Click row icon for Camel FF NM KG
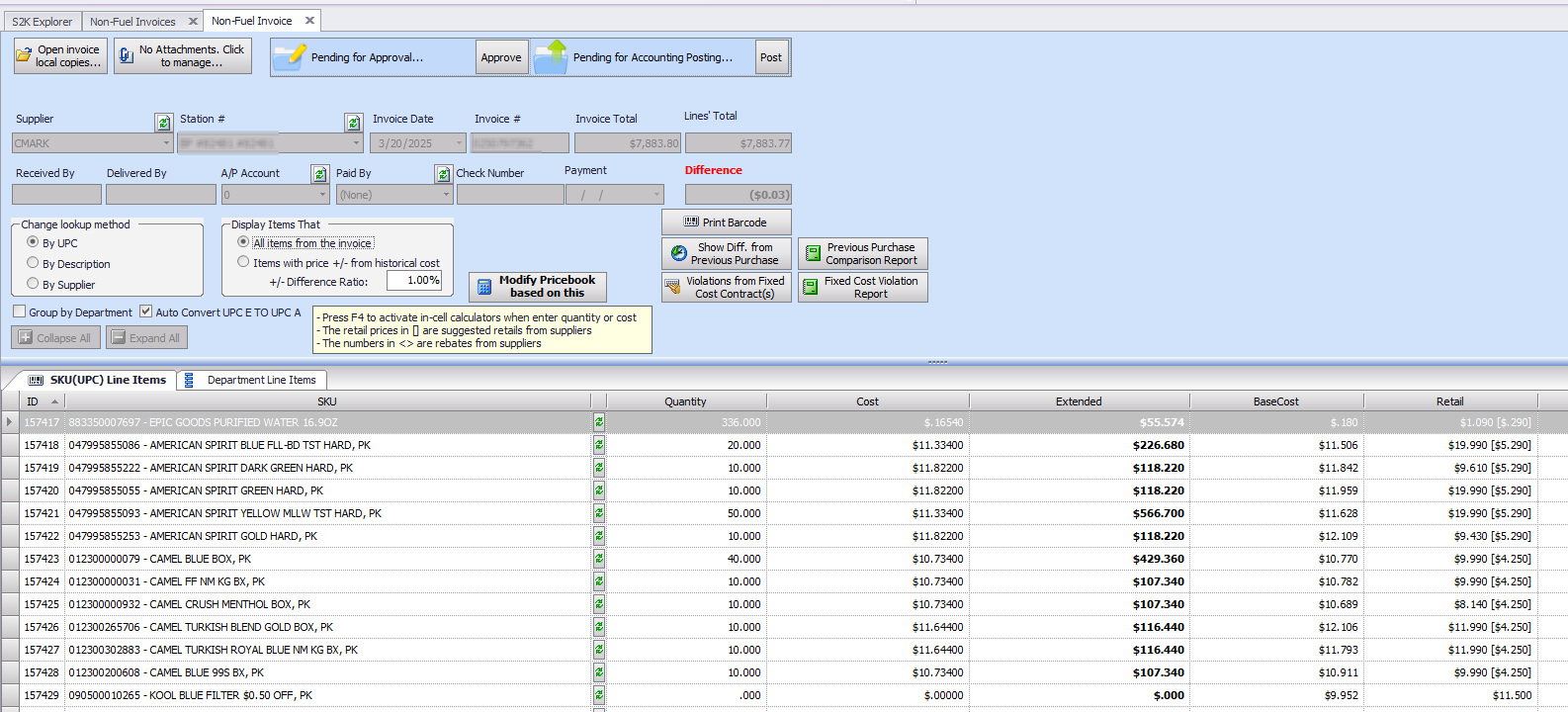1568x712 pixels. 599,581
